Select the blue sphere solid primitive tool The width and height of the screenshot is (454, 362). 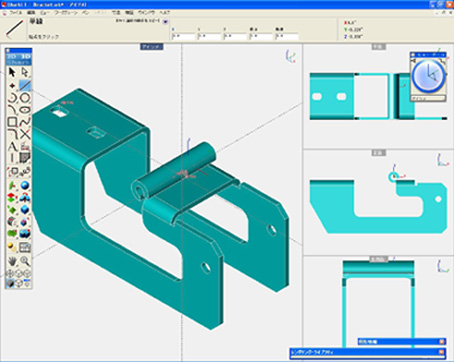click(x=25, y=185)
